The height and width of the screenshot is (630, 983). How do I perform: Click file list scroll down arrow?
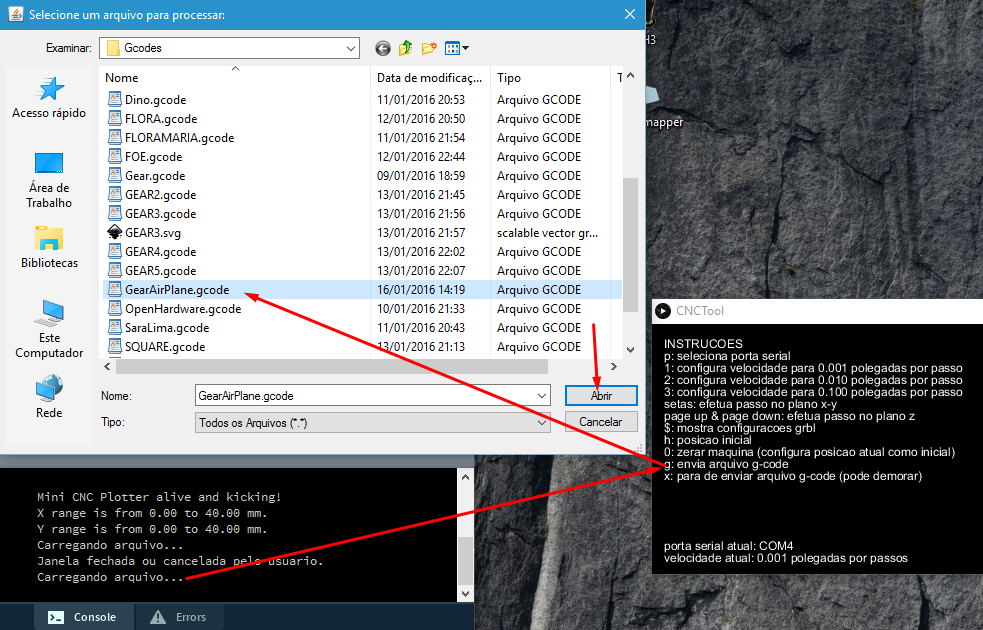(x=631, y=350)
